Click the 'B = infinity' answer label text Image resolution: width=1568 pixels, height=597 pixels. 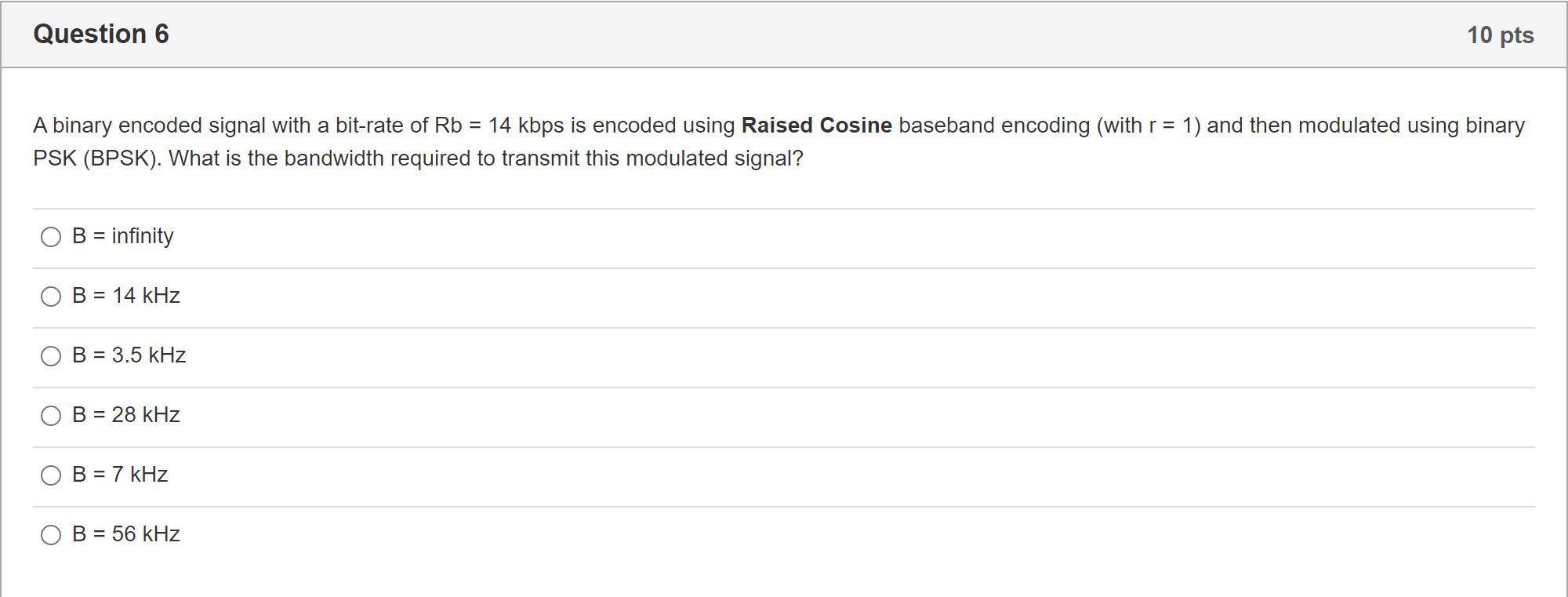click(123, 236)
